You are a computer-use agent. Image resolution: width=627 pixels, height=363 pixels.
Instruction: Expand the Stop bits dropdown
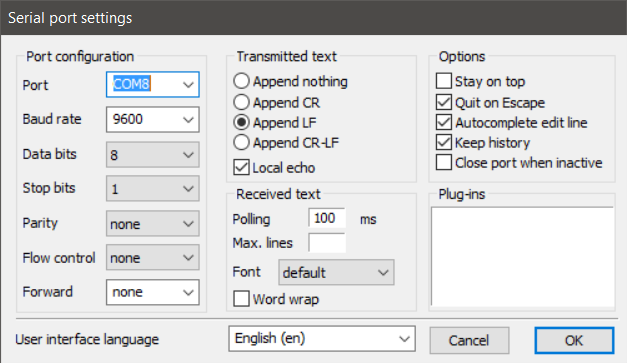coord(152,188)
